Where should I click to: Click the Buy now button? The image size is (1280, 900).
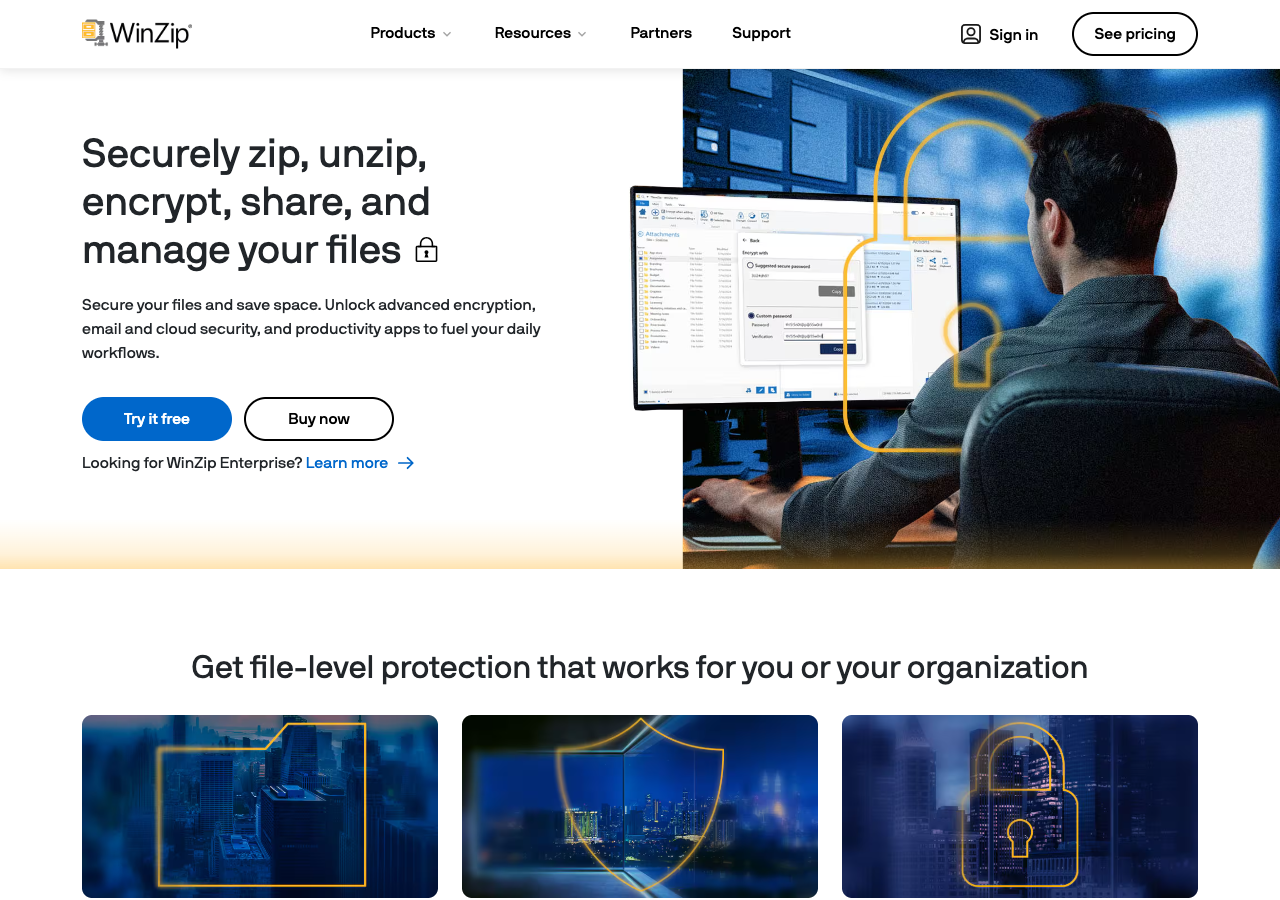tap(318, 418)
